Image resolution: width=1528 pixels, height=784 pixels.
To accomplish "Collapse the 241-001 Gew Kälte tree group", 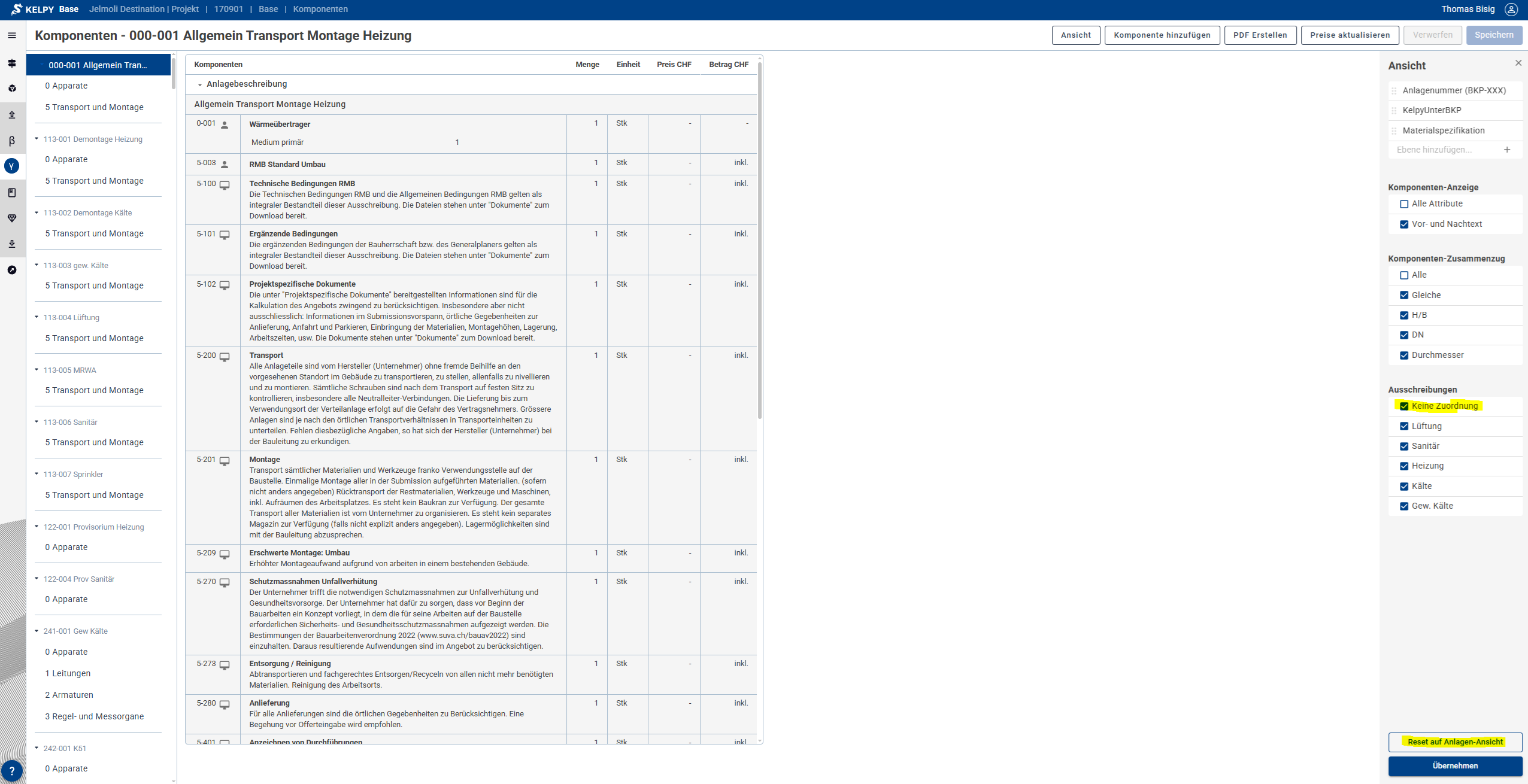I will 37,631.
